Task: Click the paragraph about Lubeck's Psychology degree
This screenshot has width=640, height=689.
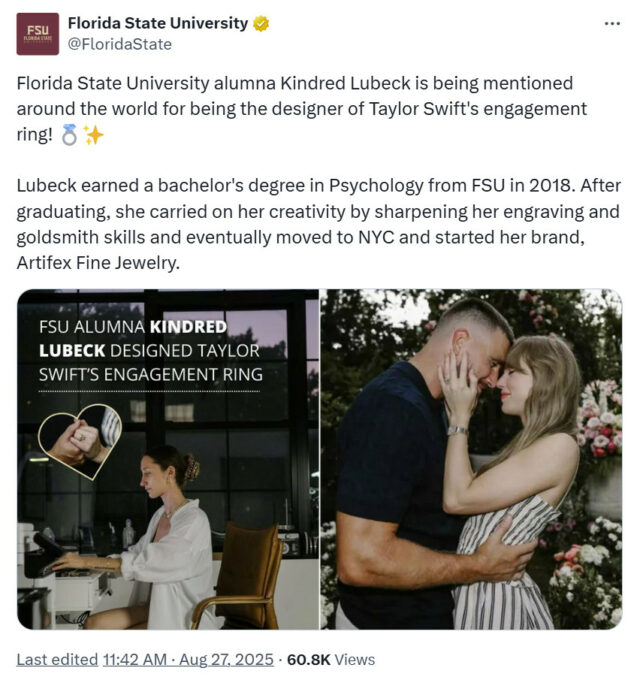Action: click(x=319, y=224)
